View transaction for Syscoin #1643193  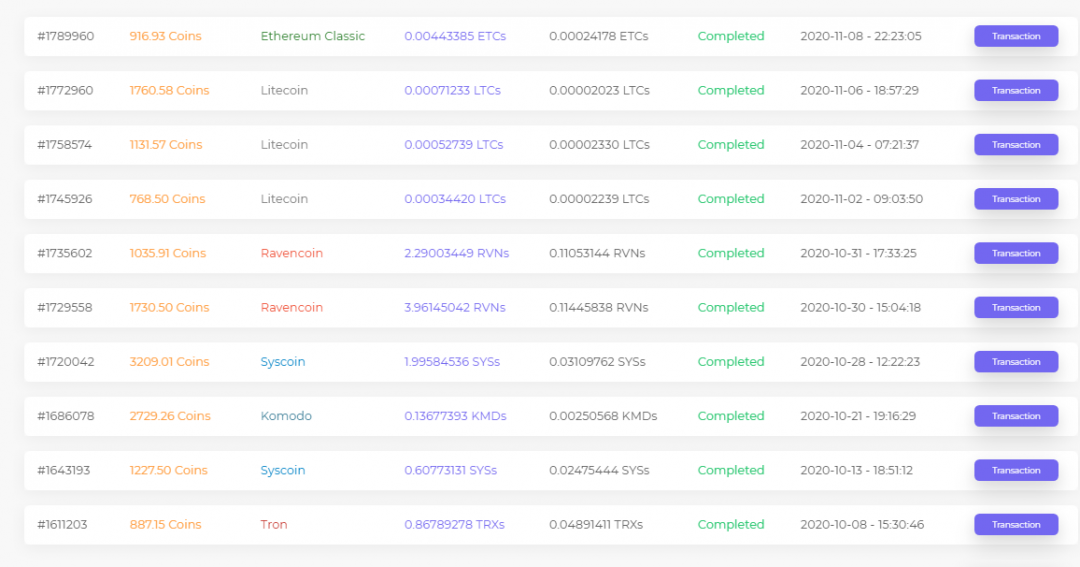[1016, 470]
